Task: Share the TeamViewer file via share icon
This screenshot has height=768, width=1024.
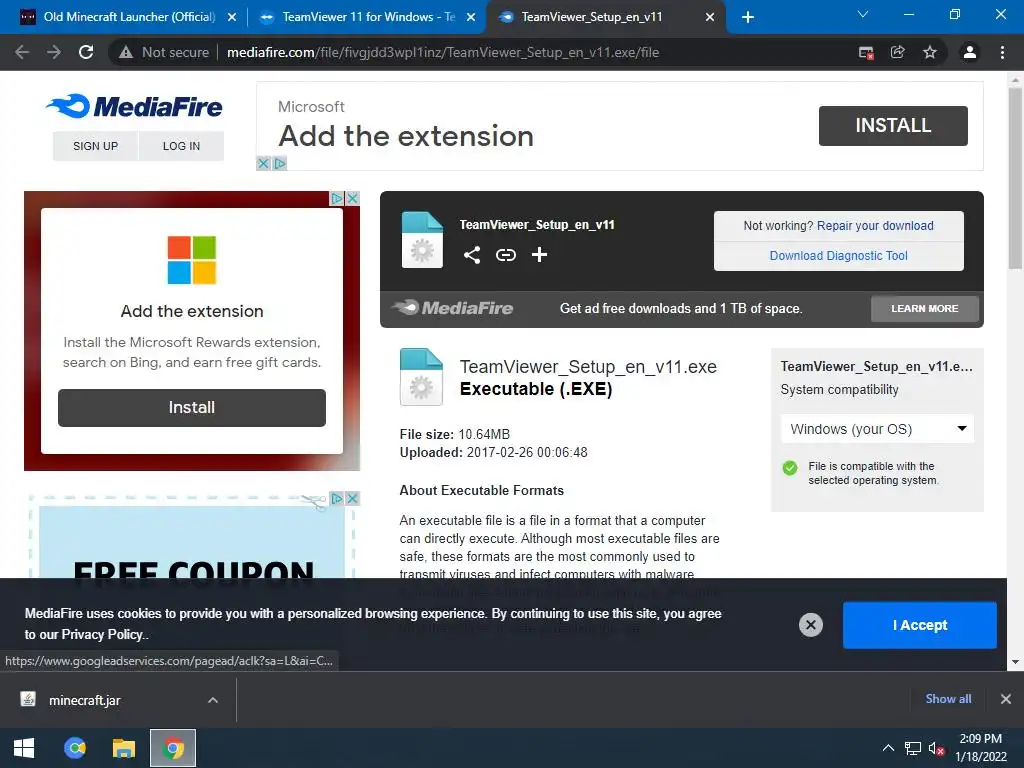Action: pos(472,255)
